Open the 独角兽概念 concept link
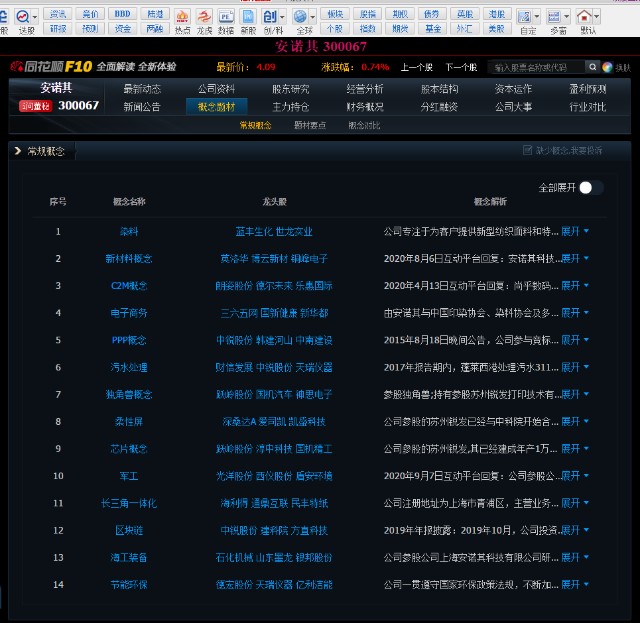 point(129,394)
